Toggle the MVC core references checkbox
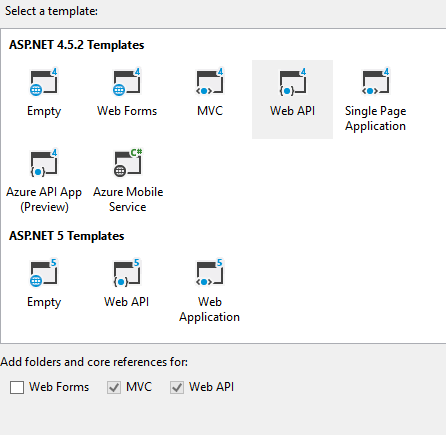The height and width of the screenshot is (435, 446). pyautogui.click(x=114, y=387)
